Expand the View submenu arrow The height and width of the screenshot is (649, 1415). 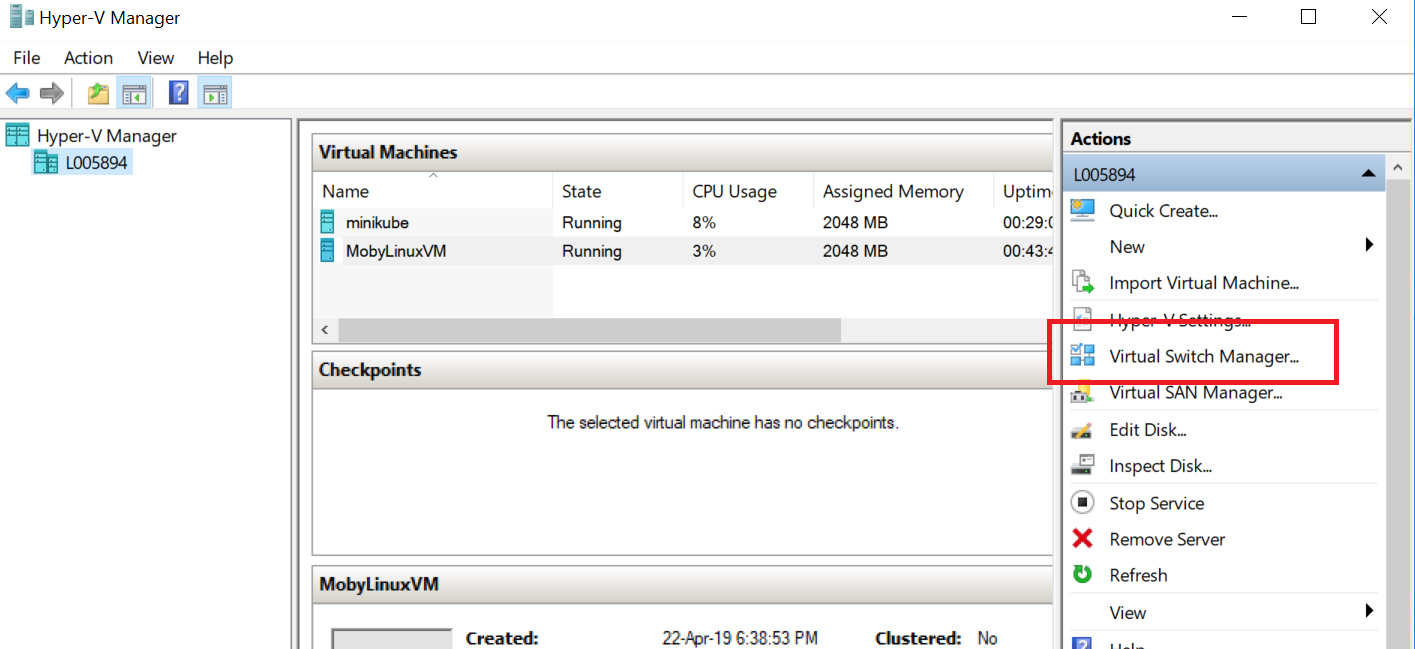tap(1369, 611)
